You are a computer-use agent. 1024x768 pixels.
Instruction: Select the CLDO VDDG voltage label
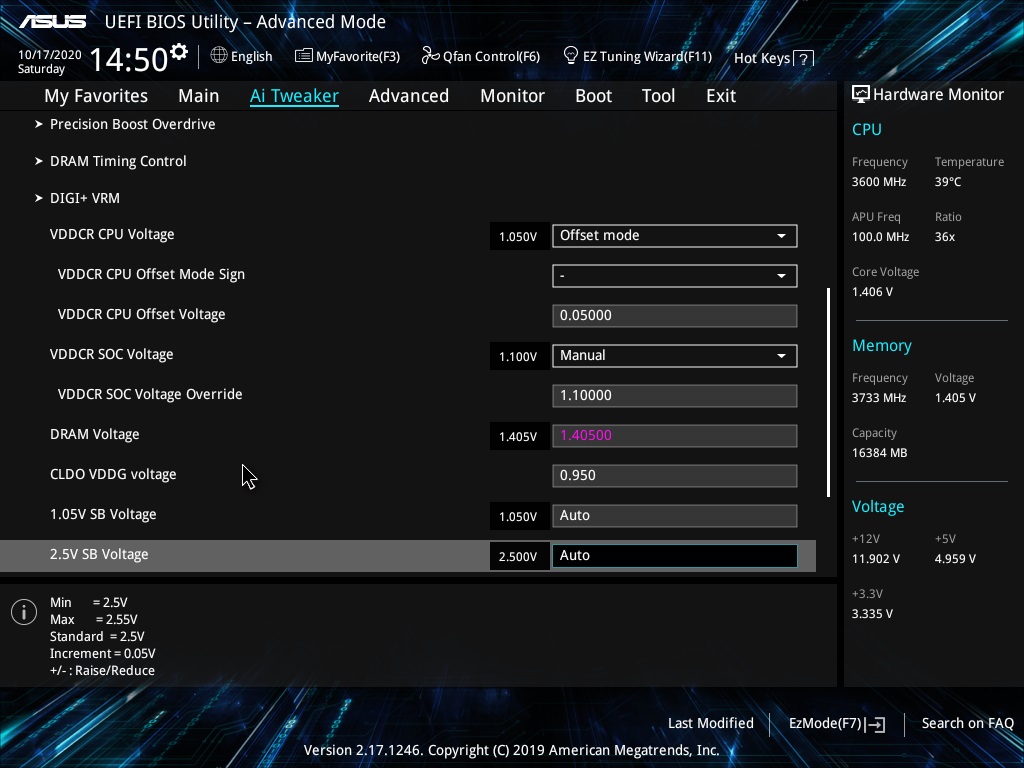coord(113,474)
